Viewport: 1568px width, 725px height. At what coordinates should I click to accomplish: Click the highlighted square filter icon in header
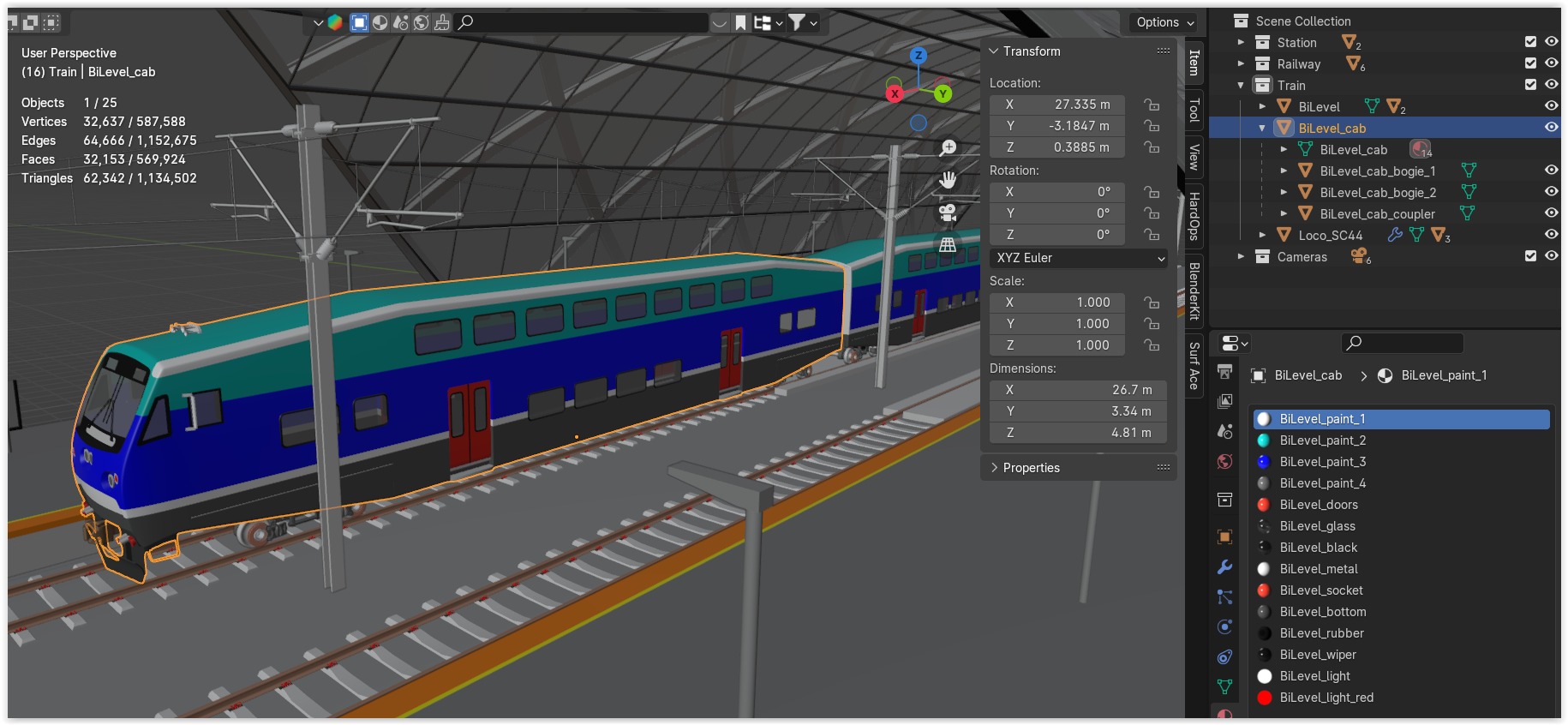click(360, 23)
